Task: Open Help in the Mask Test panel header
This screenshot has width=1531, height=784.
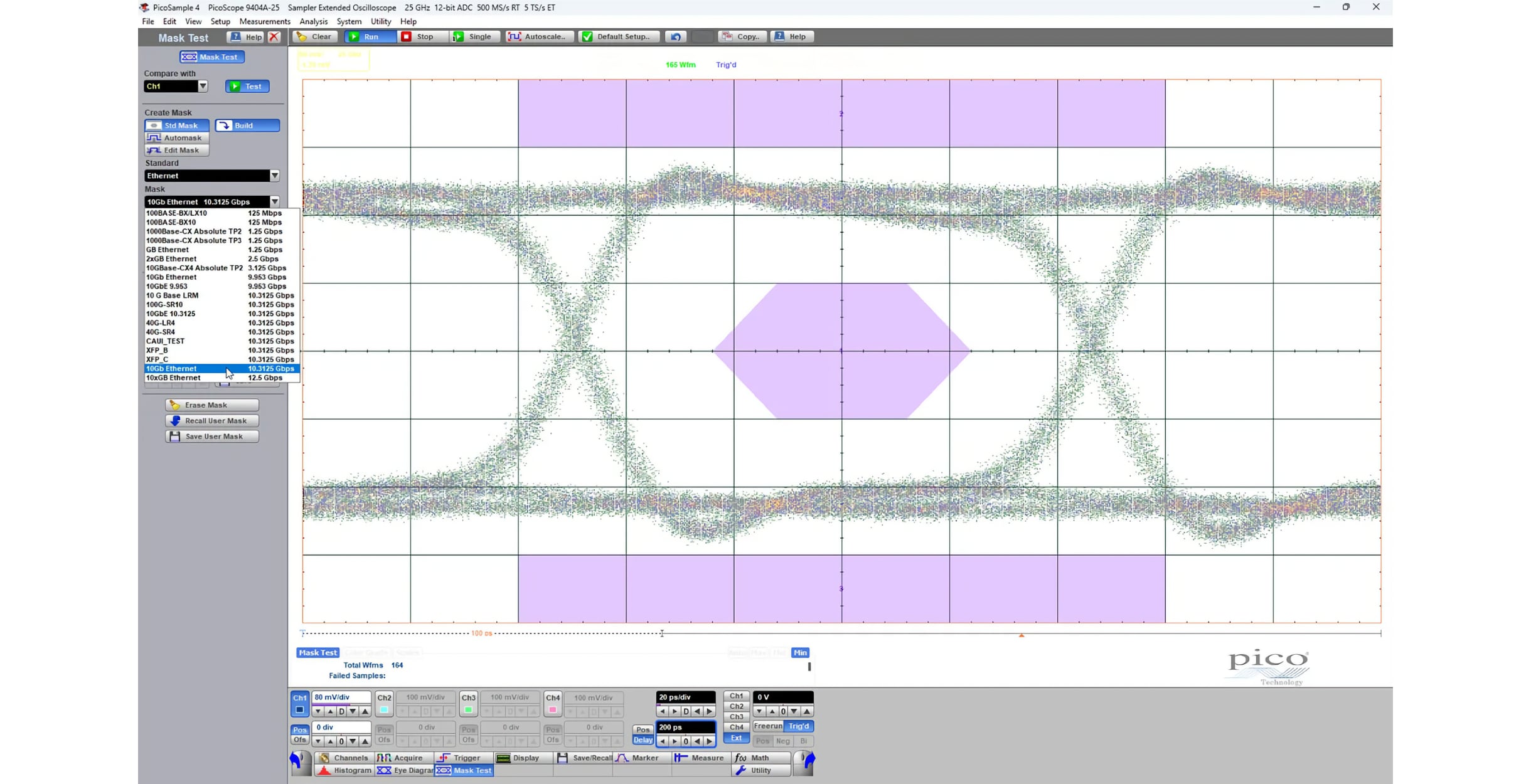Action: pos(247,37)
